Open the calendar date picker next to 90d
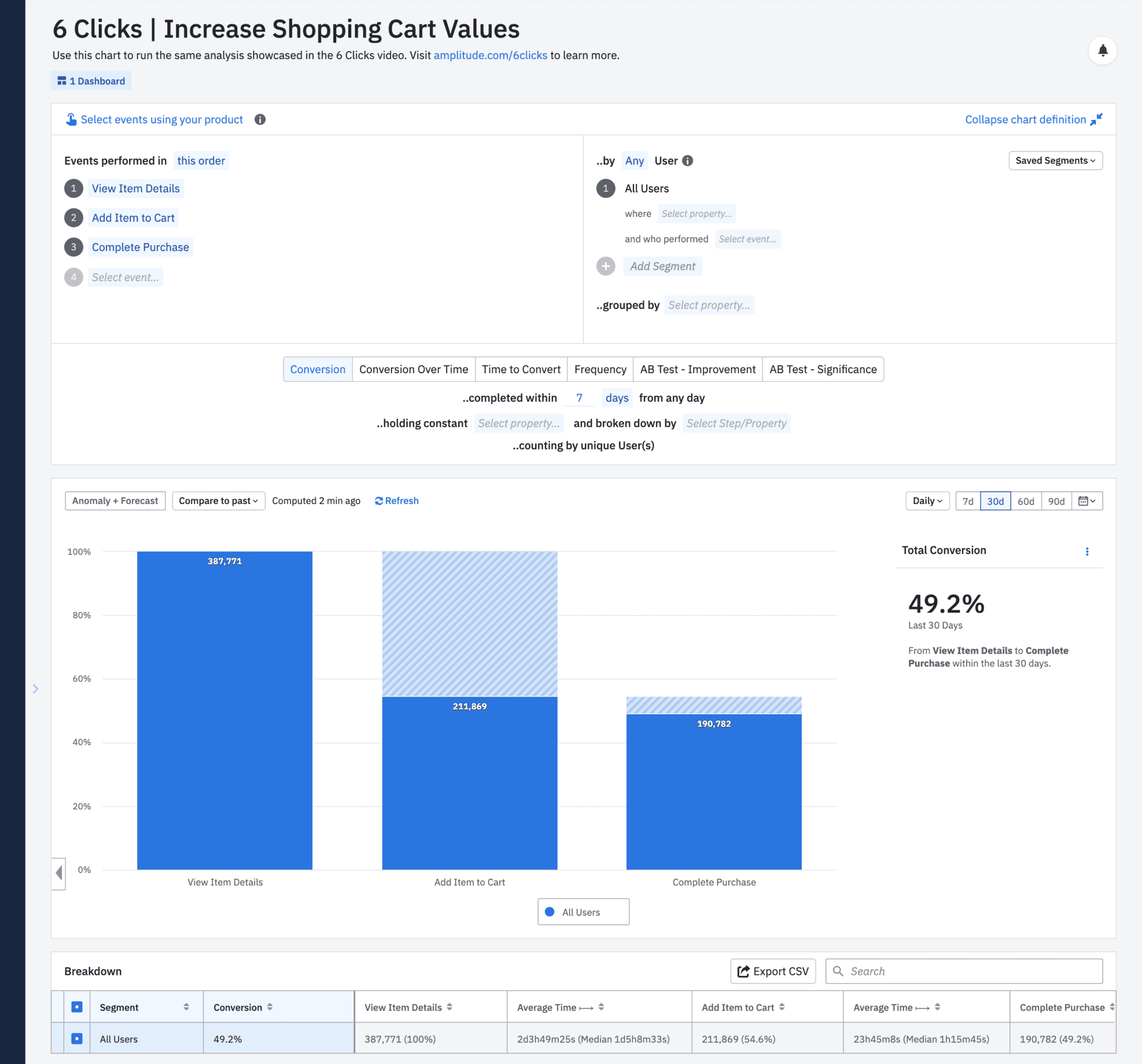This screenshot has height=1064, width=1142. click(x=1087, y=500)
